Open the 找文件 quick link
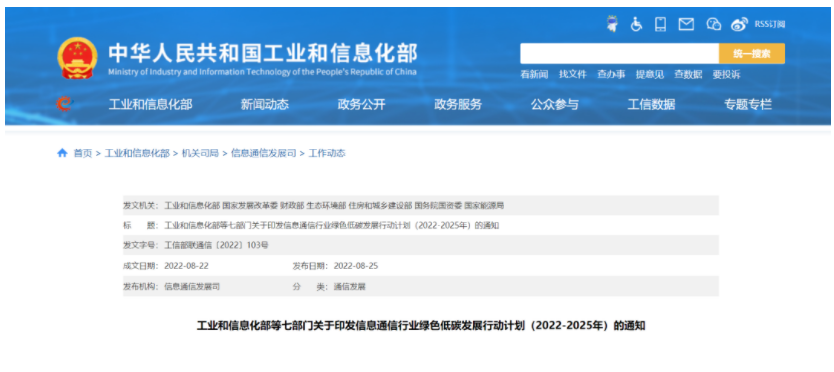The width and height of the screenshot is (834, 372). pyautogui.click(x=572, y=75)
